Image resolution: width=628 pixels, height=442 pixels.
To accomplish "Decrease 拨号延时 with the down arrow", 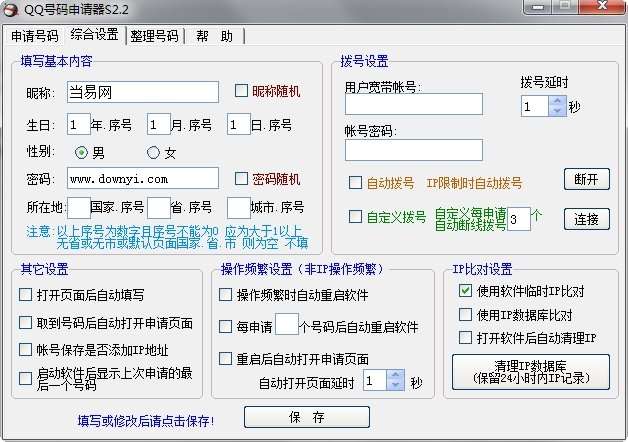I will point(557,111).
